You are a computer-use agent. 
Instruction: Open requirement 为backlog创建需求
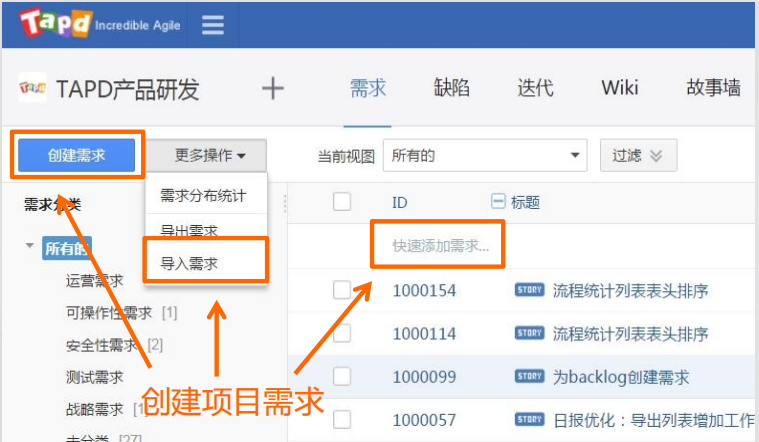[621, 377]
